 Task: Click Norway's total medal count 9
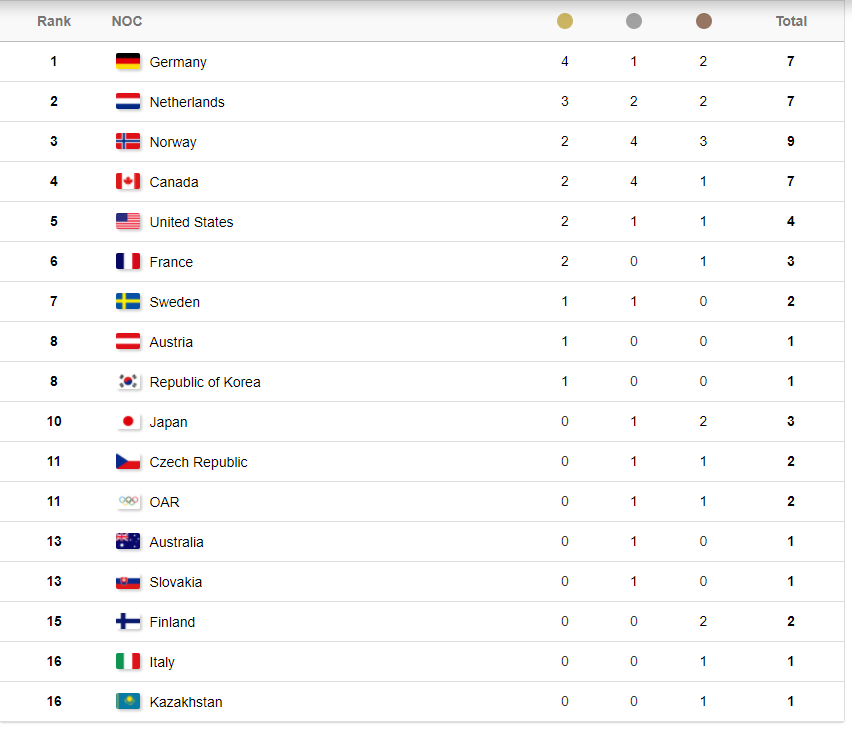791,142
